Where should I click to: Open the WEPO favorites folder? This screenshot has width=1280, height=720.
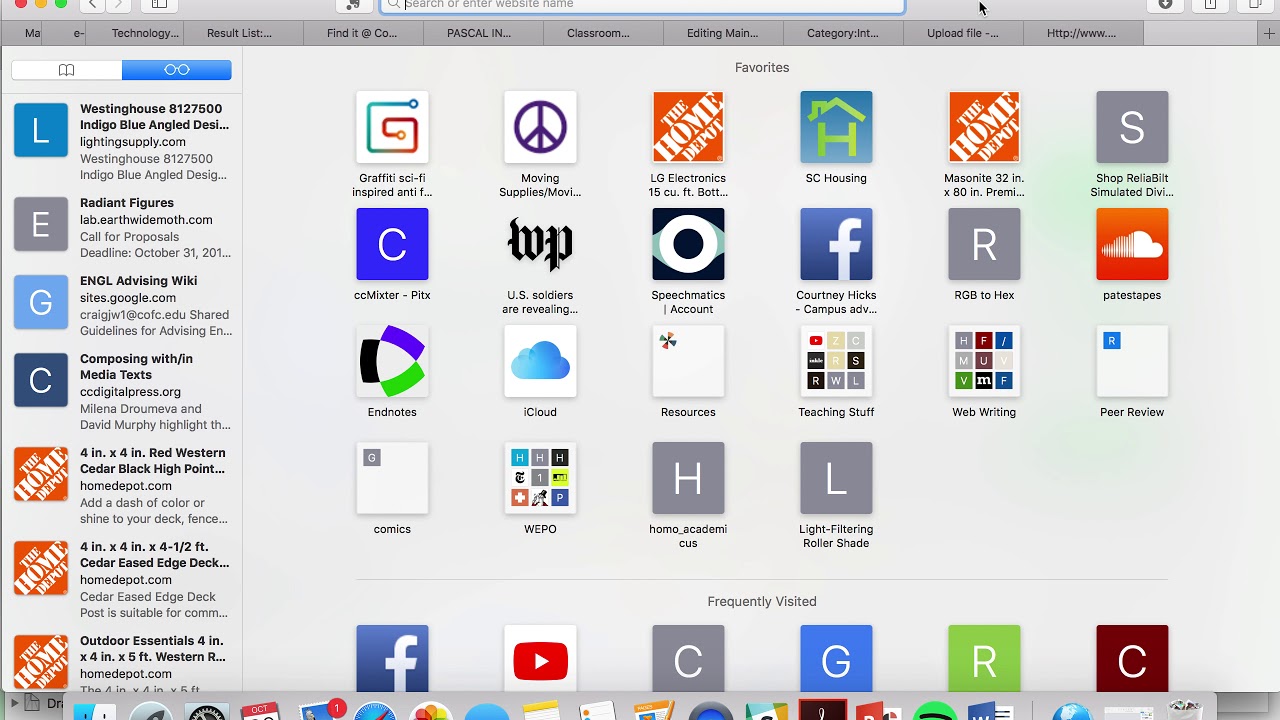[540, 478]
